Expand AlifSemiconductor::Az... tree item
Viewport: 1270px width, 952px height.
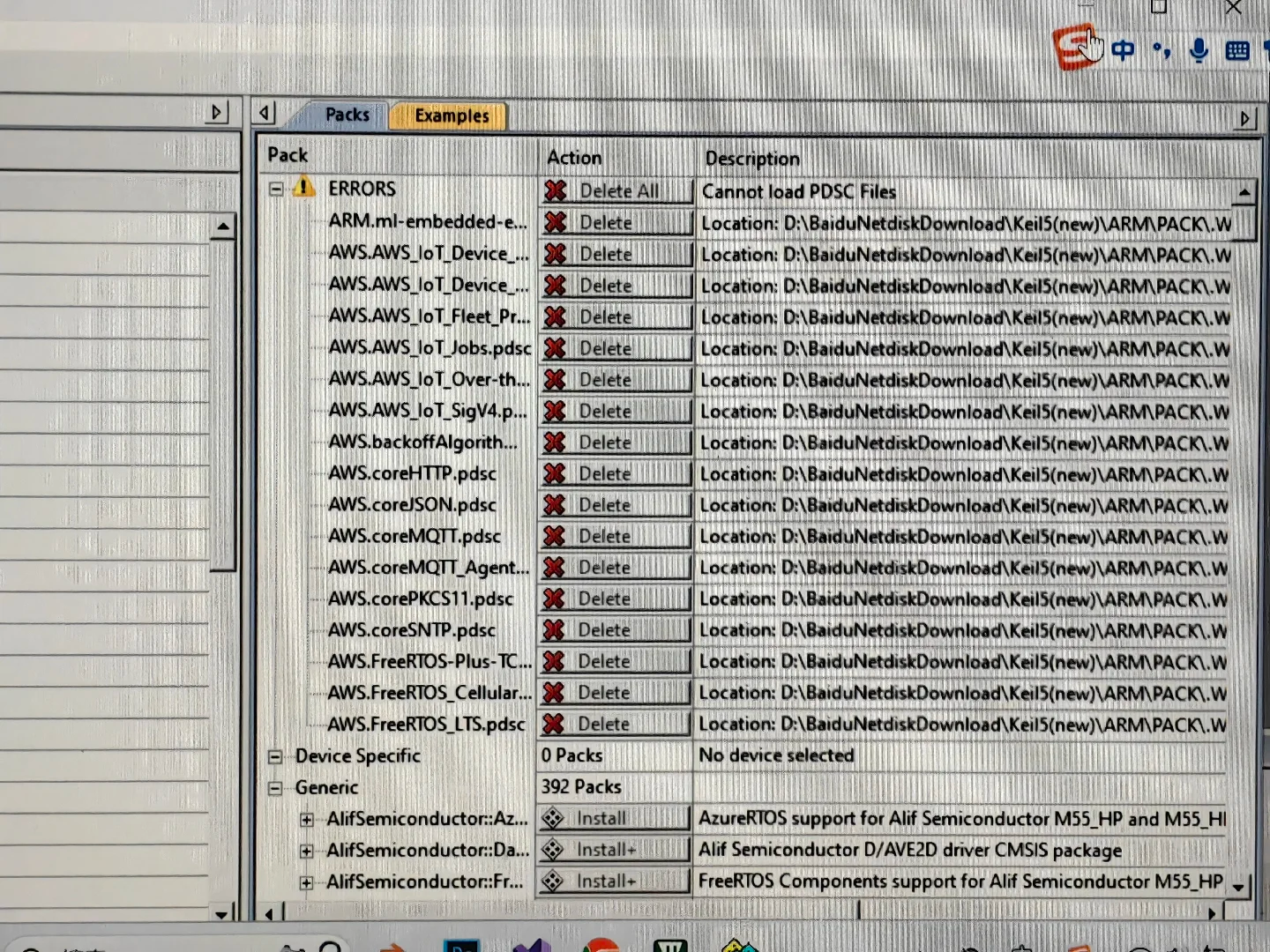click(306, 820)
